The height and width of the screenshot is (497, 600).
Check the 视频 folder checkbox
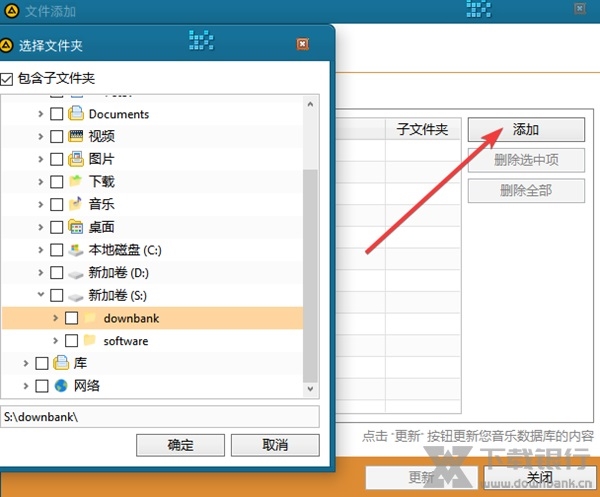[57, 136]
